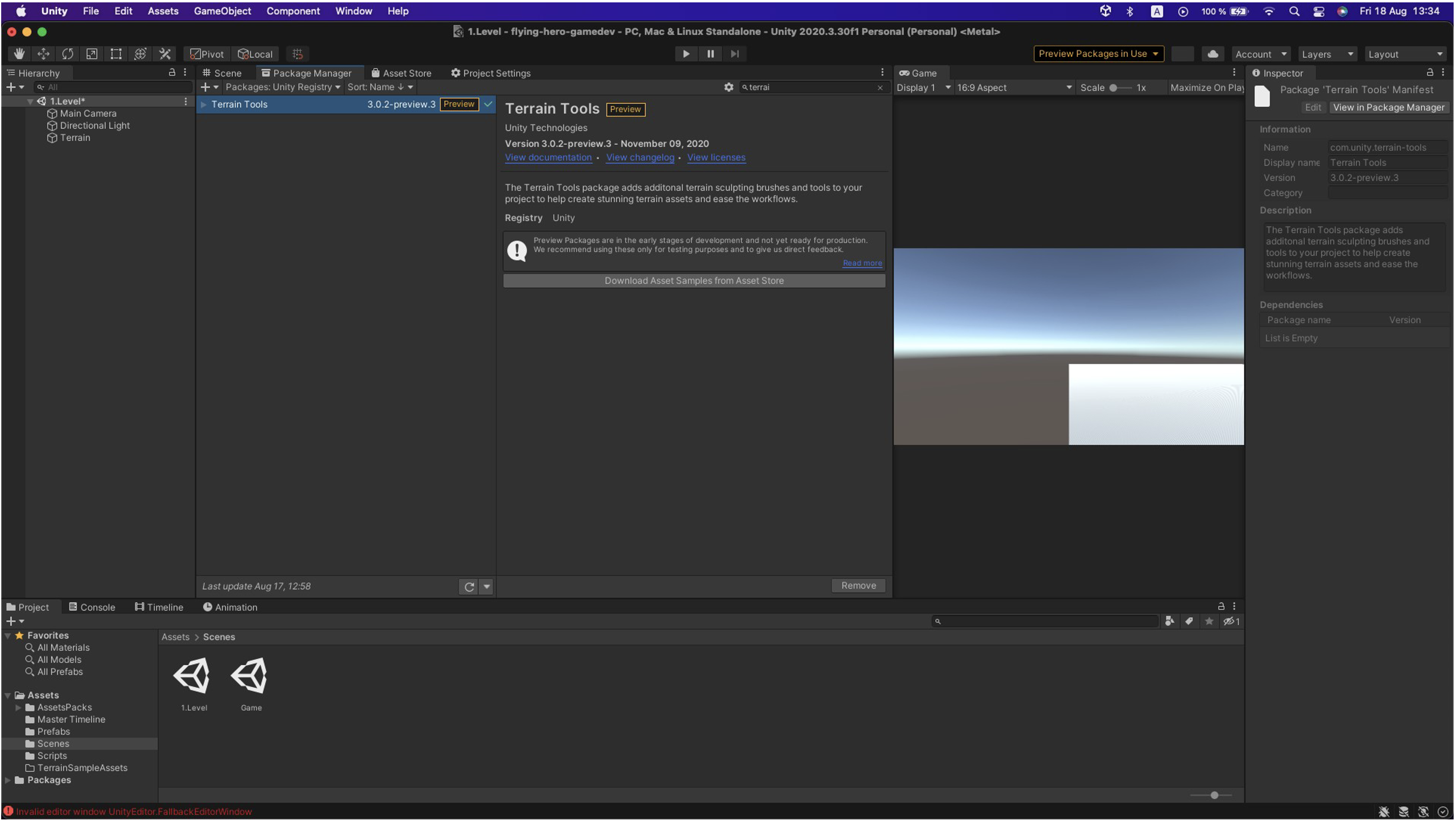Viewport: 1456px width, 820px height.
Task: Search by type in Project panel
Action: click(x=1169, y=621)
